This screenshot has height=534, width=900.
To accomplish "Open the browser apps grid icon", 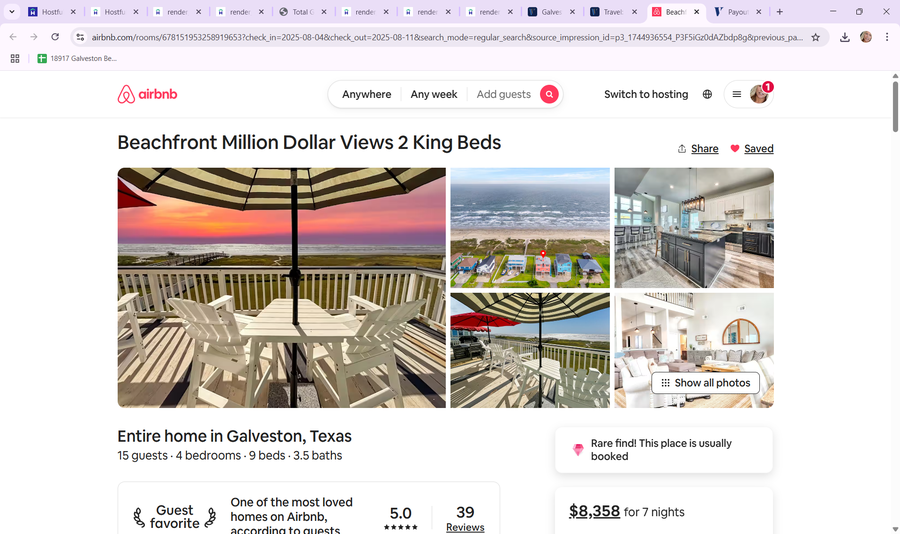I will (15, 59).
